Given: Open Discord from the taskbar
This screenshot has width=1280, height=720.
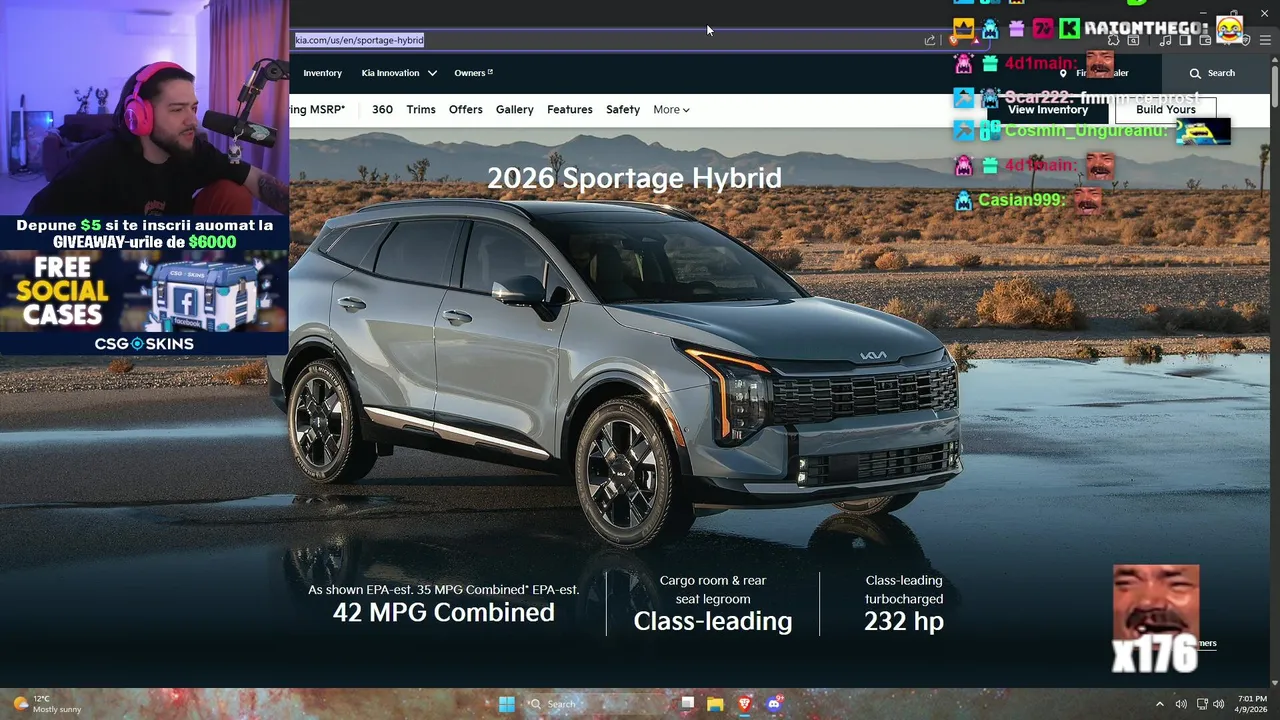Looking at the screenshot, I should click(x=773, y=704).
